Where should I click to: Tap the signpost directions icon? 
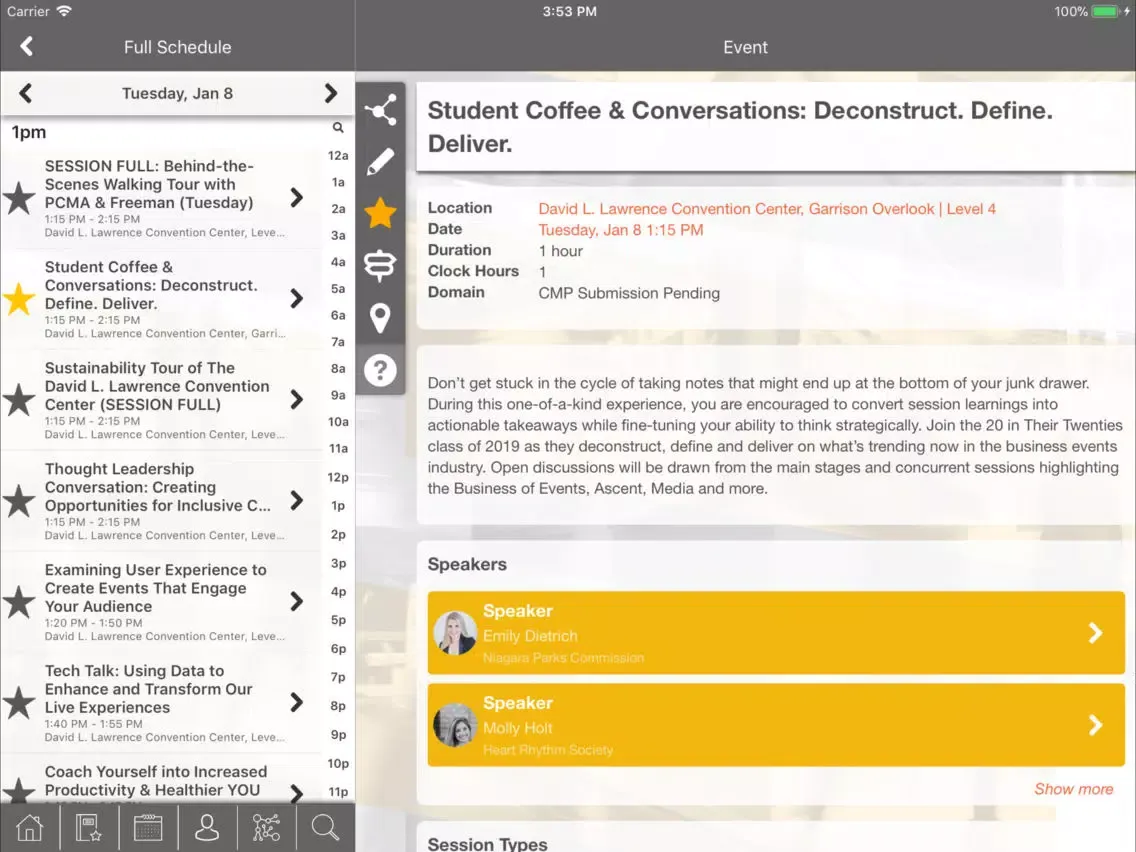[x=380, y=265]
